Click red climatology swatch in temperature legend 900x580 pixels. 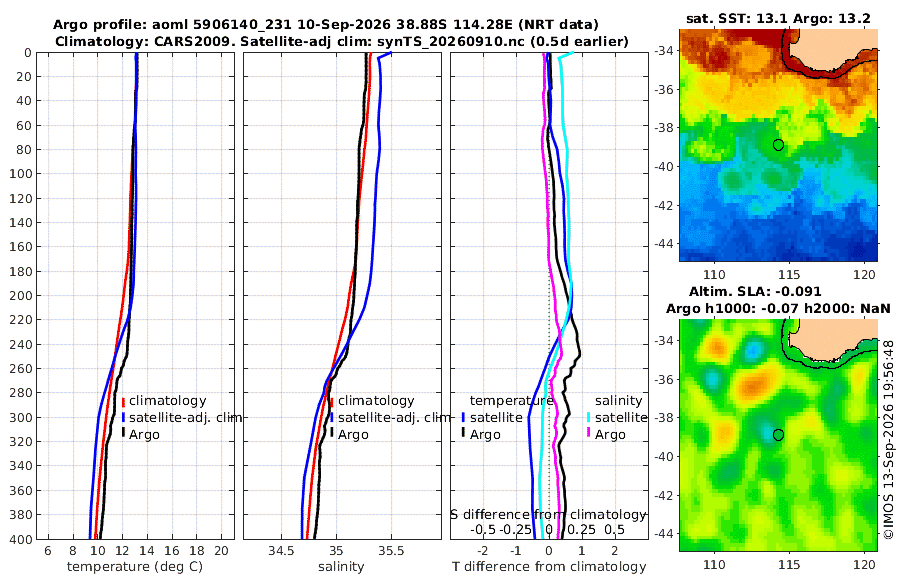coord(123,401)
